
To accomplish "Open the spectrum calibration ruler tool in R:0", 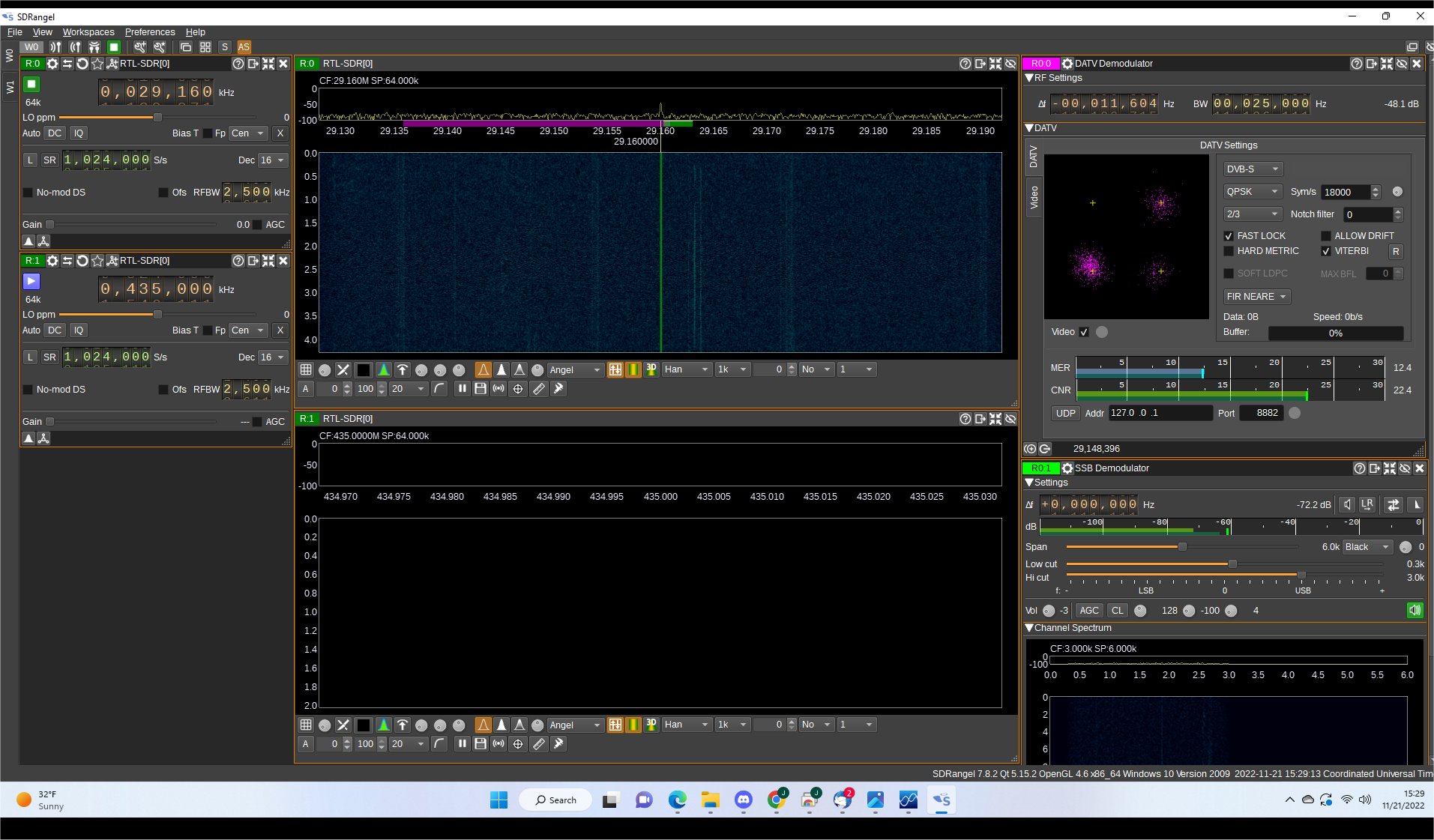I will tap(538, 388).
